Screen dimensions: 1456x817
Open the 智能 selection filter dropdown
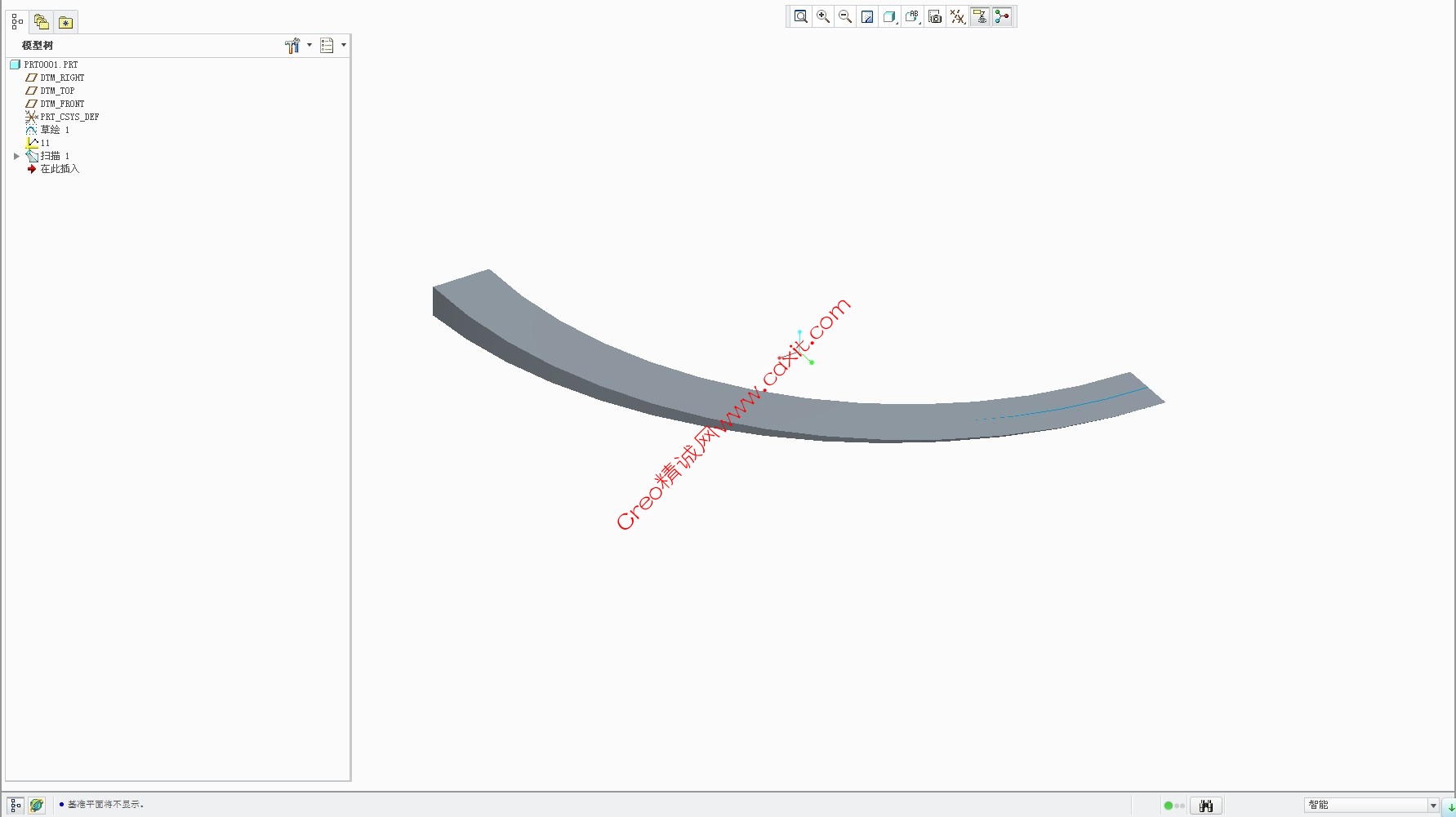(x=1371, y=806)
